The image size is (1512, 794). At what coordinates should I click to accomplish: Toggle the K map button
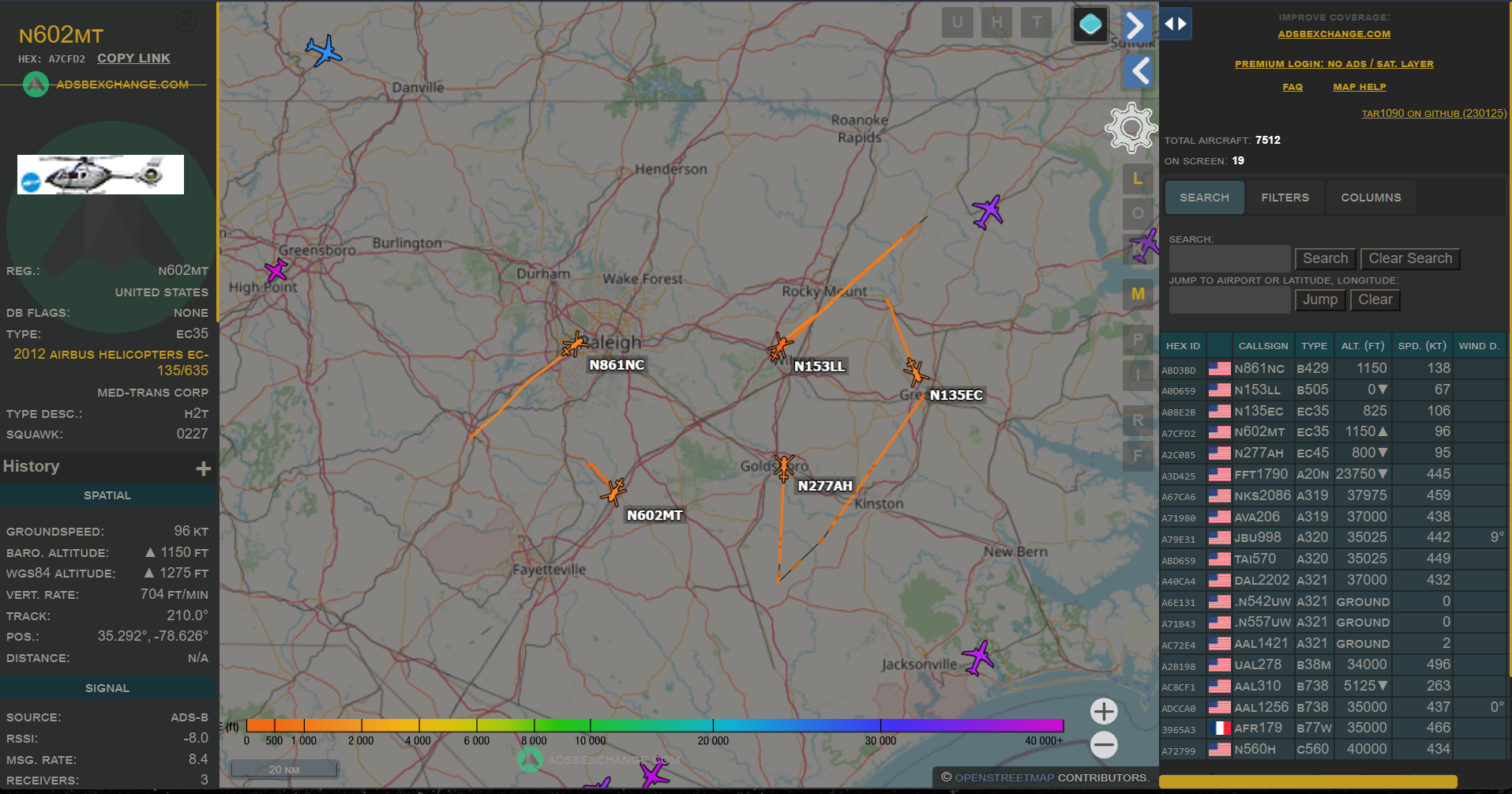click(x=1138, y=248)
